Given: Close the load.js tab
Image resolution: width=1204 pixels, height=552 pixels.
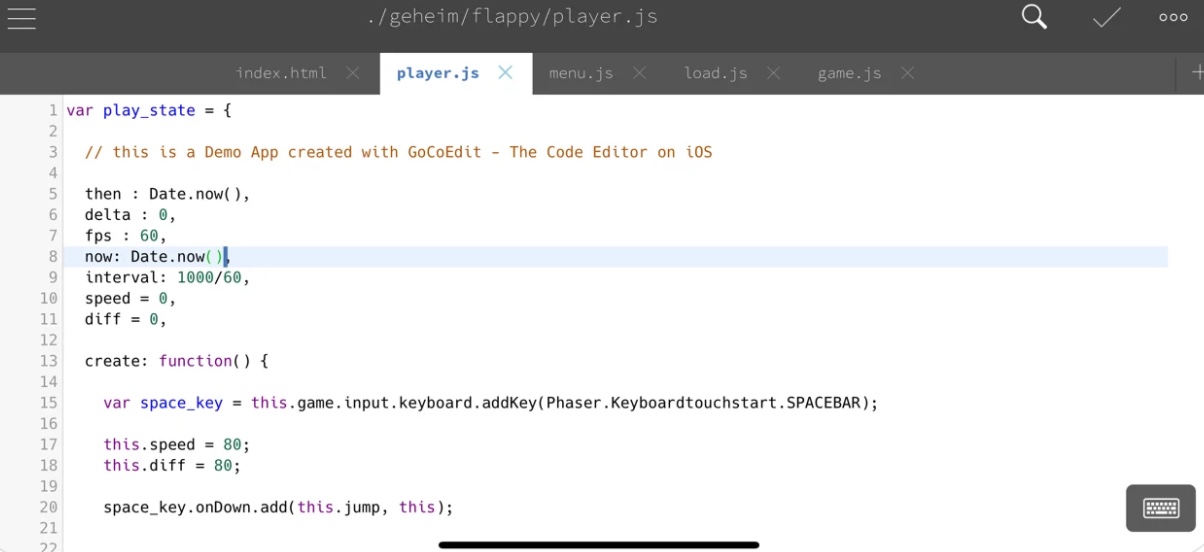Looking at the screenshot, I should (773, 73).
